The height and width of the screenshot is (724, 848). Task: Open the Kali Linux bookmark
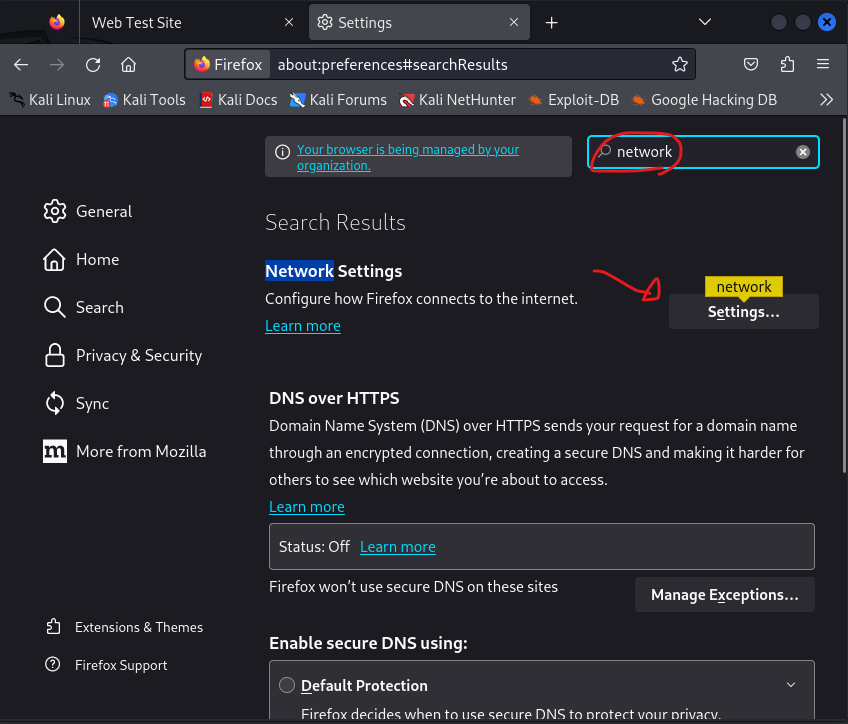(x=50, y=99)
